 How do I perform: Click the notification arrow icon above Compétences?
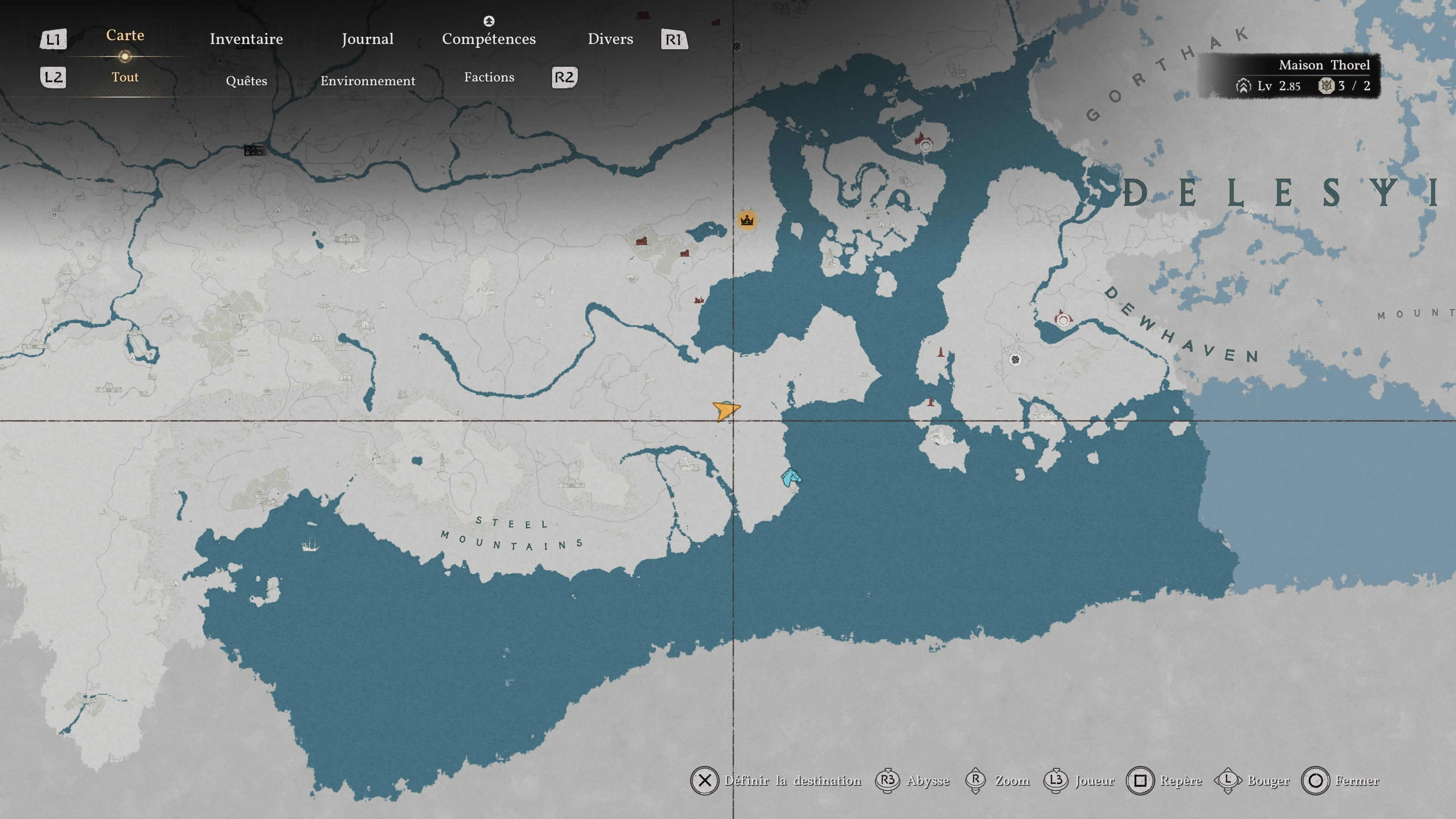[x=489, y=21]
